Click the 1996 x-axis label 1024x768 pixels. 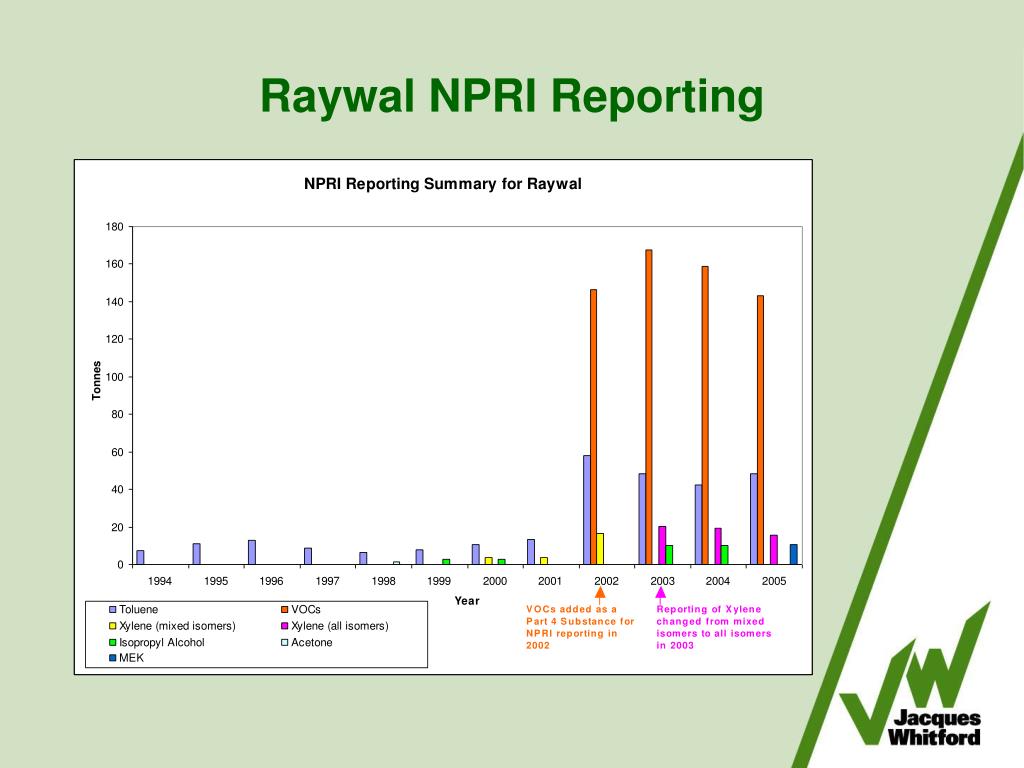point(271,581)
